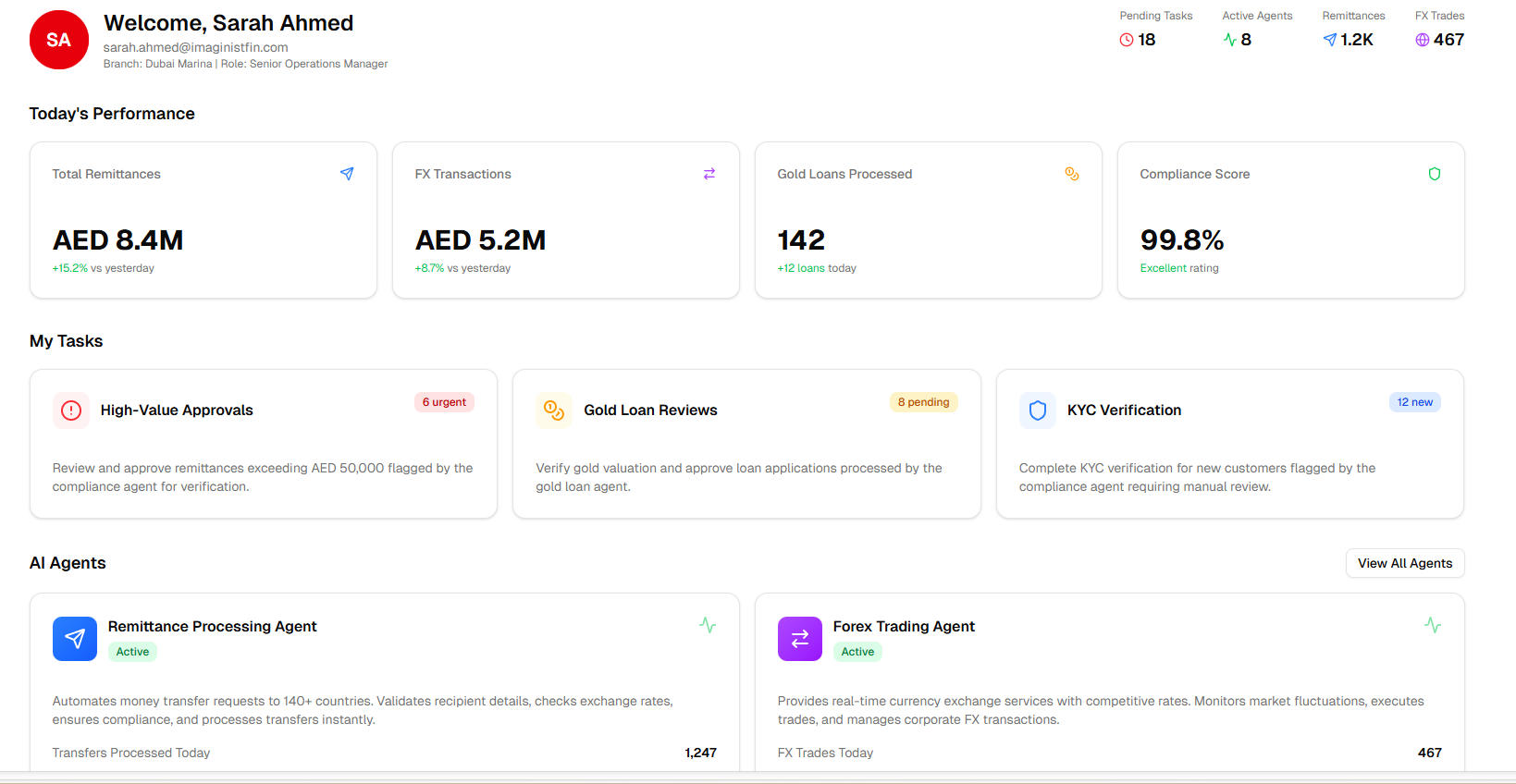Click the Forex Trading Agent activity pulse icon

1433,626
